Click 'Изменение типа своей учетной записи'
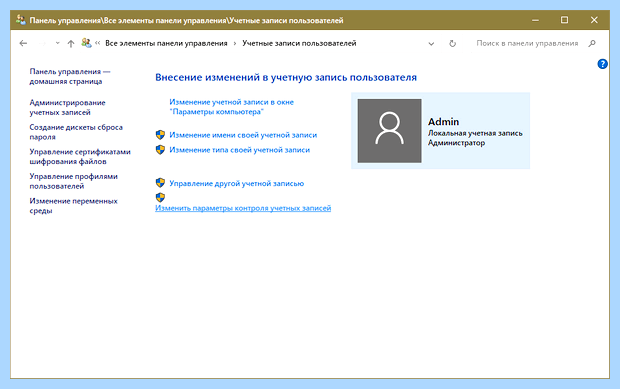 click(x=239, y=150)
